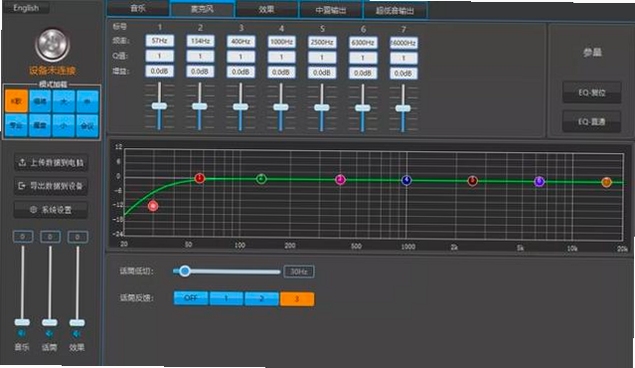Screen dimensions: 635x368
Task: Click band 1 gain 0.0dB field
Action: coord(160,71)
